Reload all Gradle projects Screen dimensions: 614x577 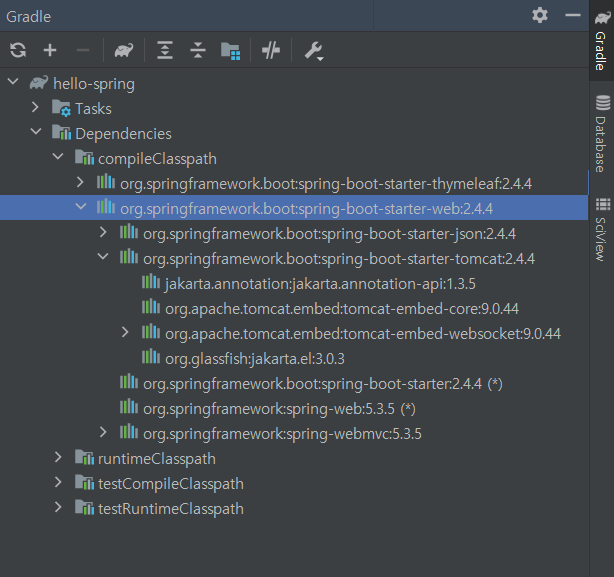[x=18, y=50]
